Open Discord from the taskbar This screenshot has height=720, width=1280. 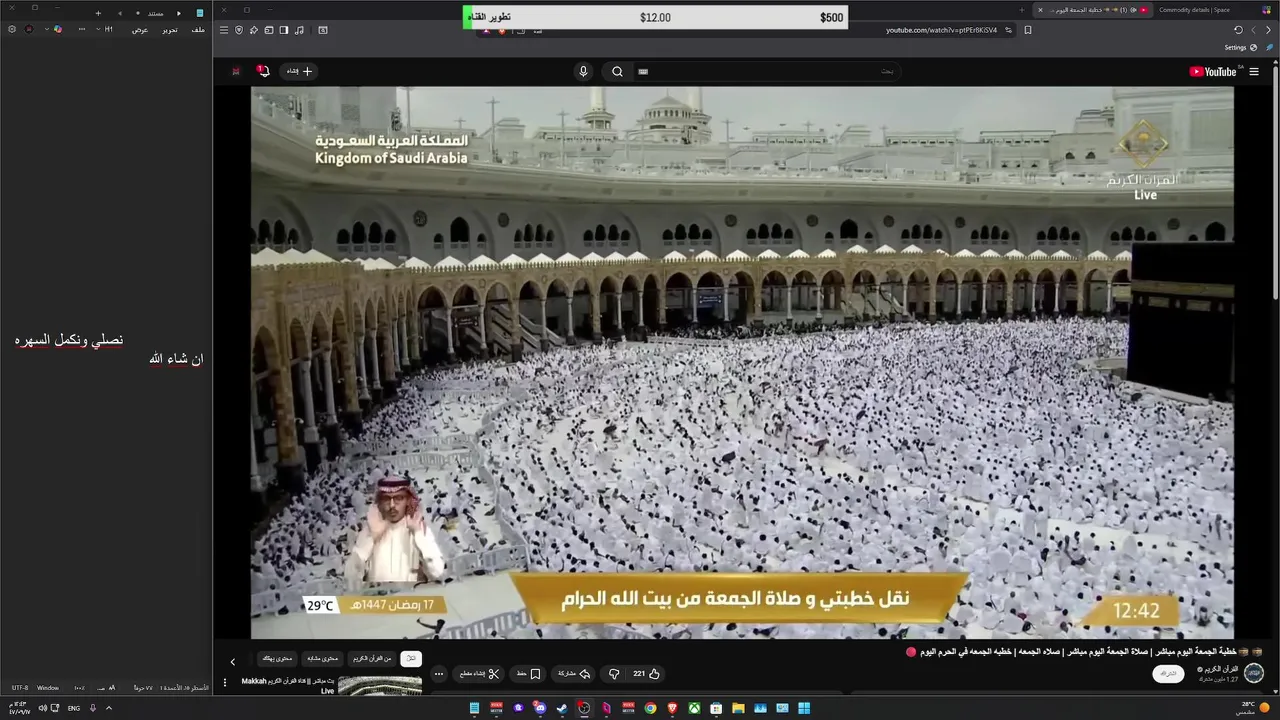click(540, 708)
